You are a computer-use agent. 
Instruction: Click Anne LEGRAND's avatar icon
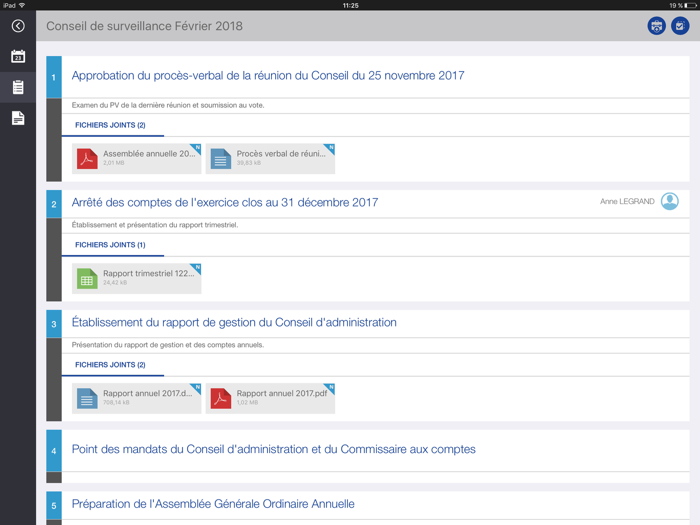[x=670, y=201]
